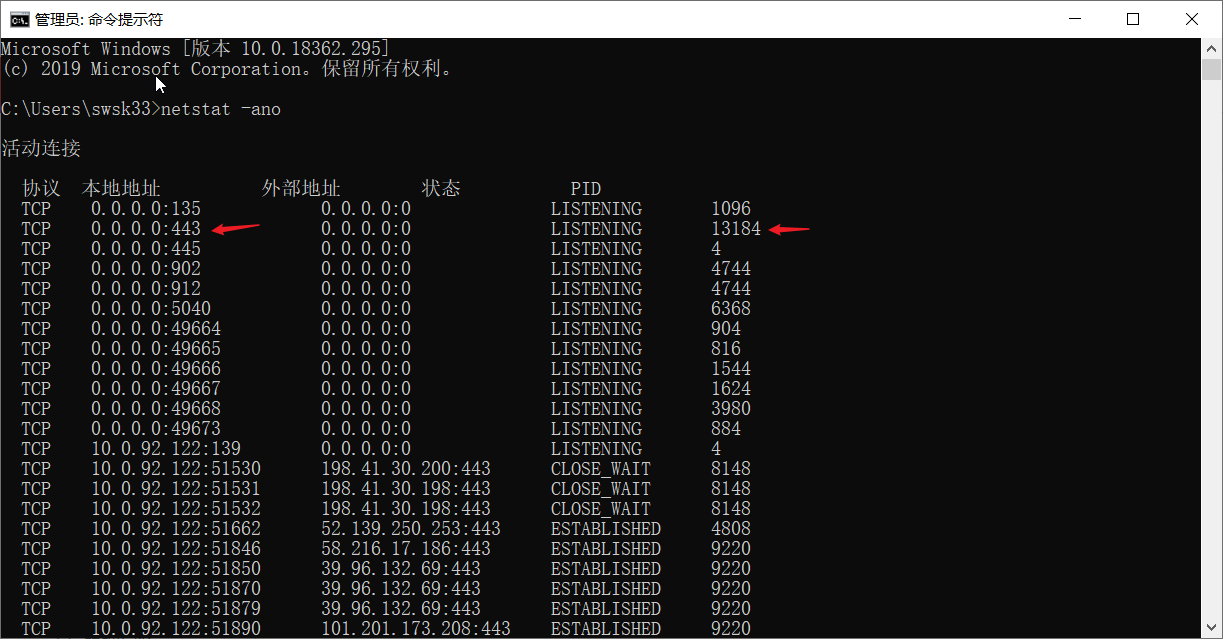Click foreign address 39.96.132.69:443 in 51850 row
This screenshot has width=1223, height=639.
(401, 569)
